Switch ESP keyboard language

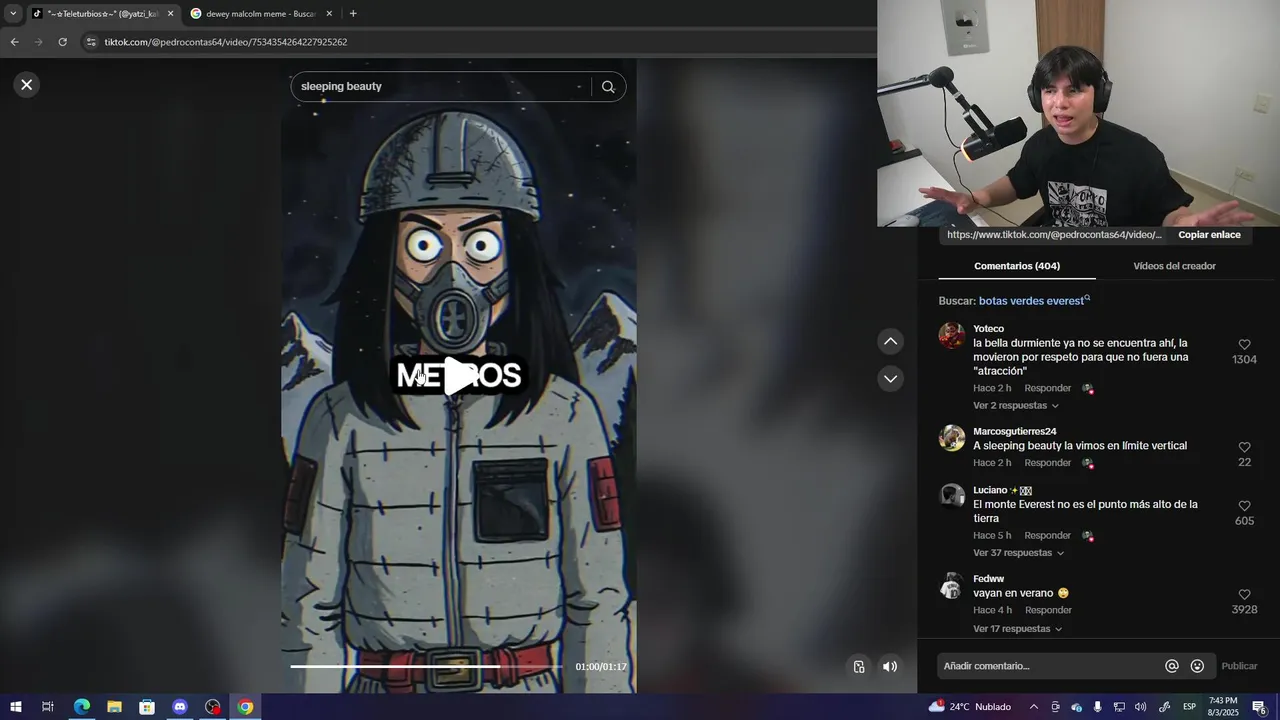pos(1190,707)
